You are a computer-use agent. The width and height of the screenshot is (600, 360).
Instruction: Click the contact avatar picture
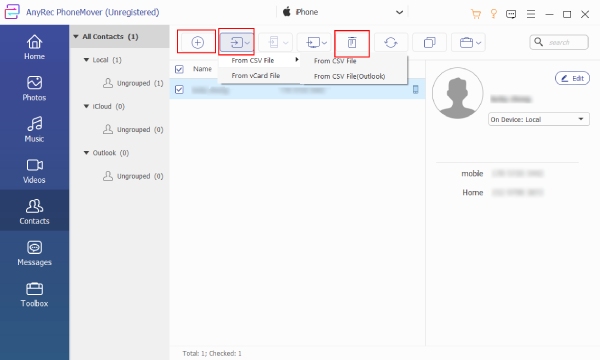point(457,93)
